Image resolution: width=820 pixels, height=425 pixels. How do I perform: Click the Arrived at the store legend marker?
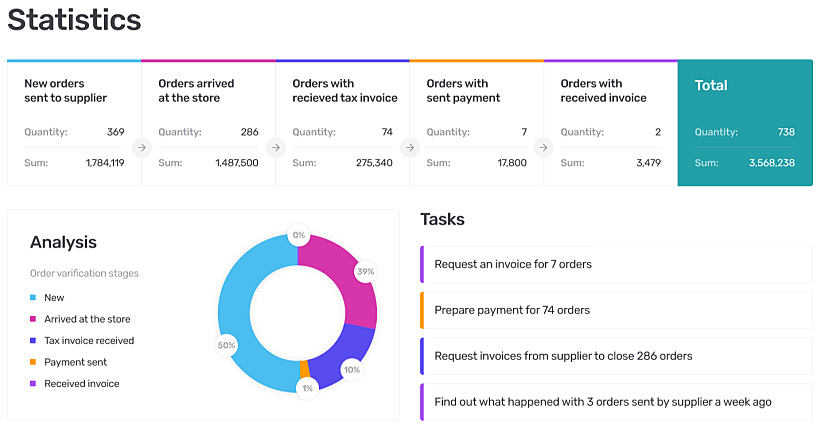(33, 319)
